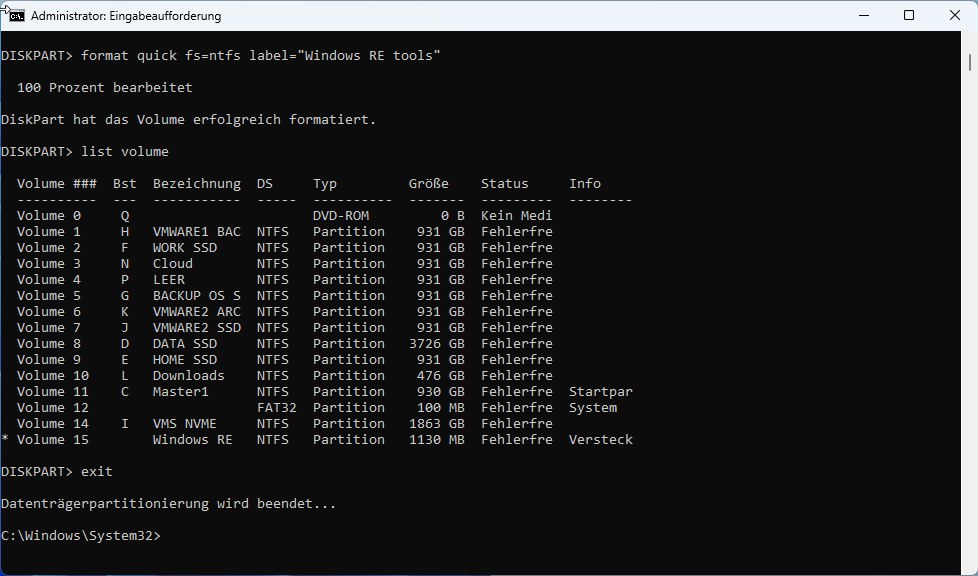The height and width of the screenshot is (576, 978).
Task: Click the scrollbar up arrow
Action: (970, 41)
